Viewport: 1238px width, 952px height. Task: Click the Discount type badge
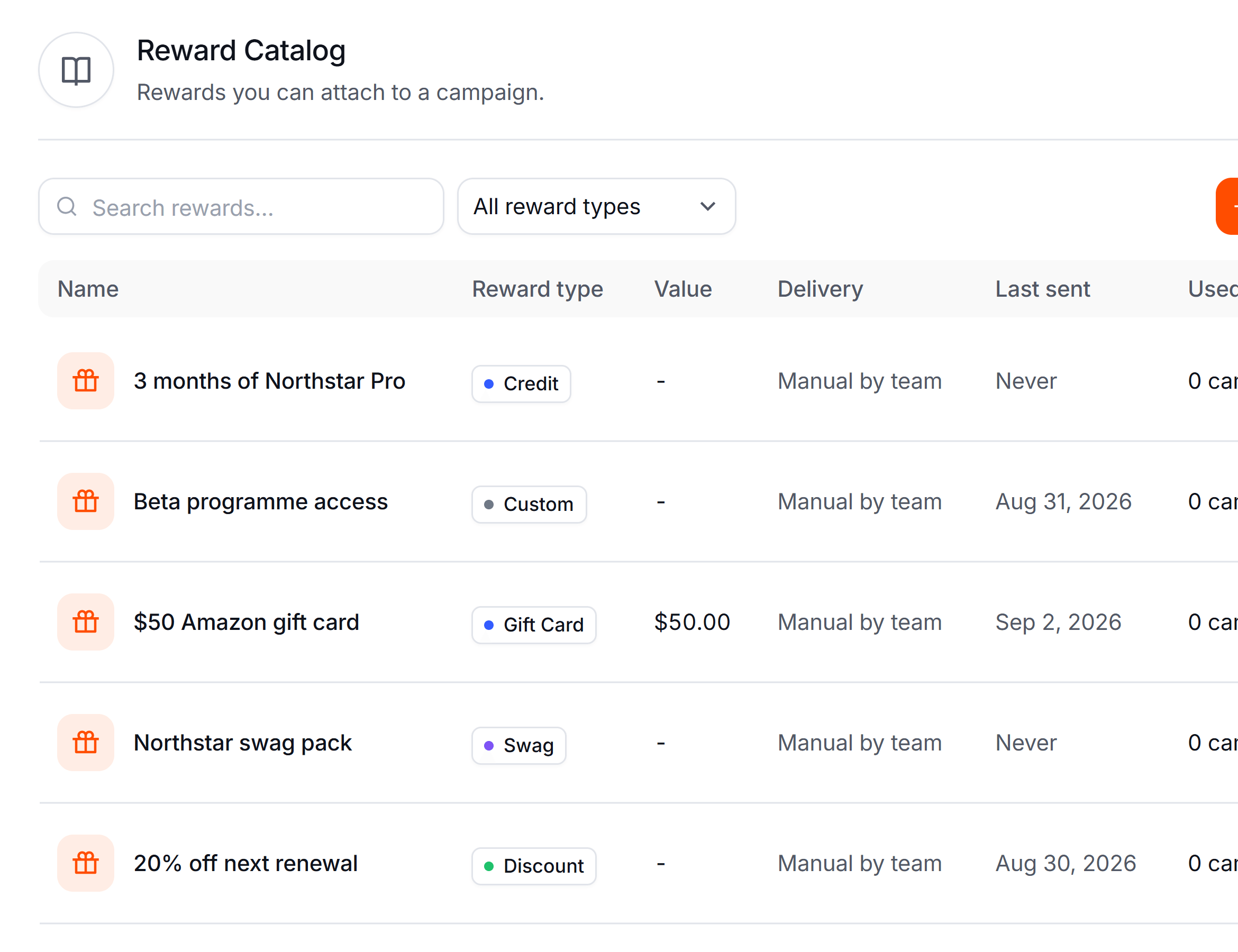(534, 866)
